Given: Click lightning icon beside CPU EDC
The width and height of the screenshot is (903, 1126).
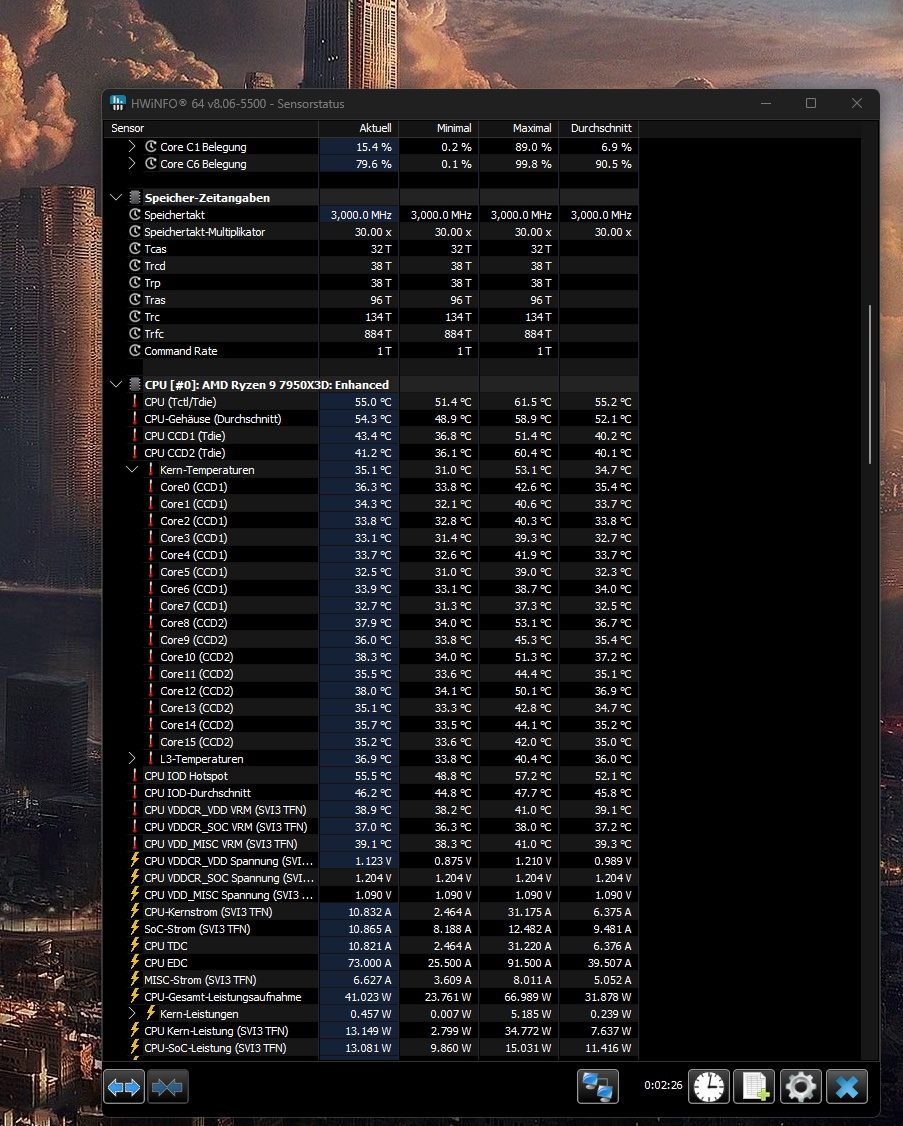Looking at the screenshot, I should pyautogui.click(x=134, y=963).
